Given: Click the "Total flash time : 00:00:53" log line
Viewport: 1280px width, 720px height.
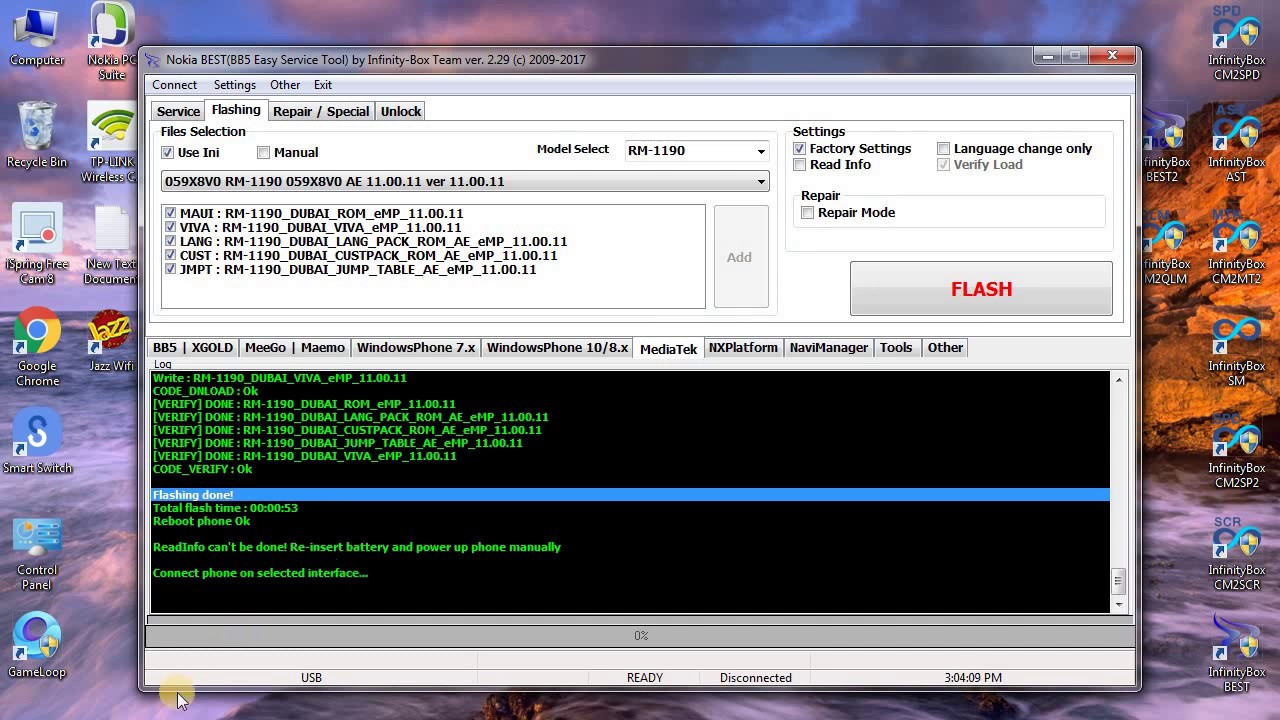Looking at the screenshot, I should (x=225, y=508).
